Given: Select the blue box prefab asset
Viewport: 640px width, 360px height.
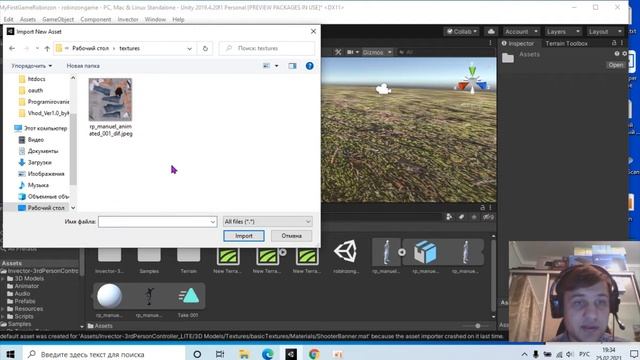Looking at the screenshot, I should point(425,252).
